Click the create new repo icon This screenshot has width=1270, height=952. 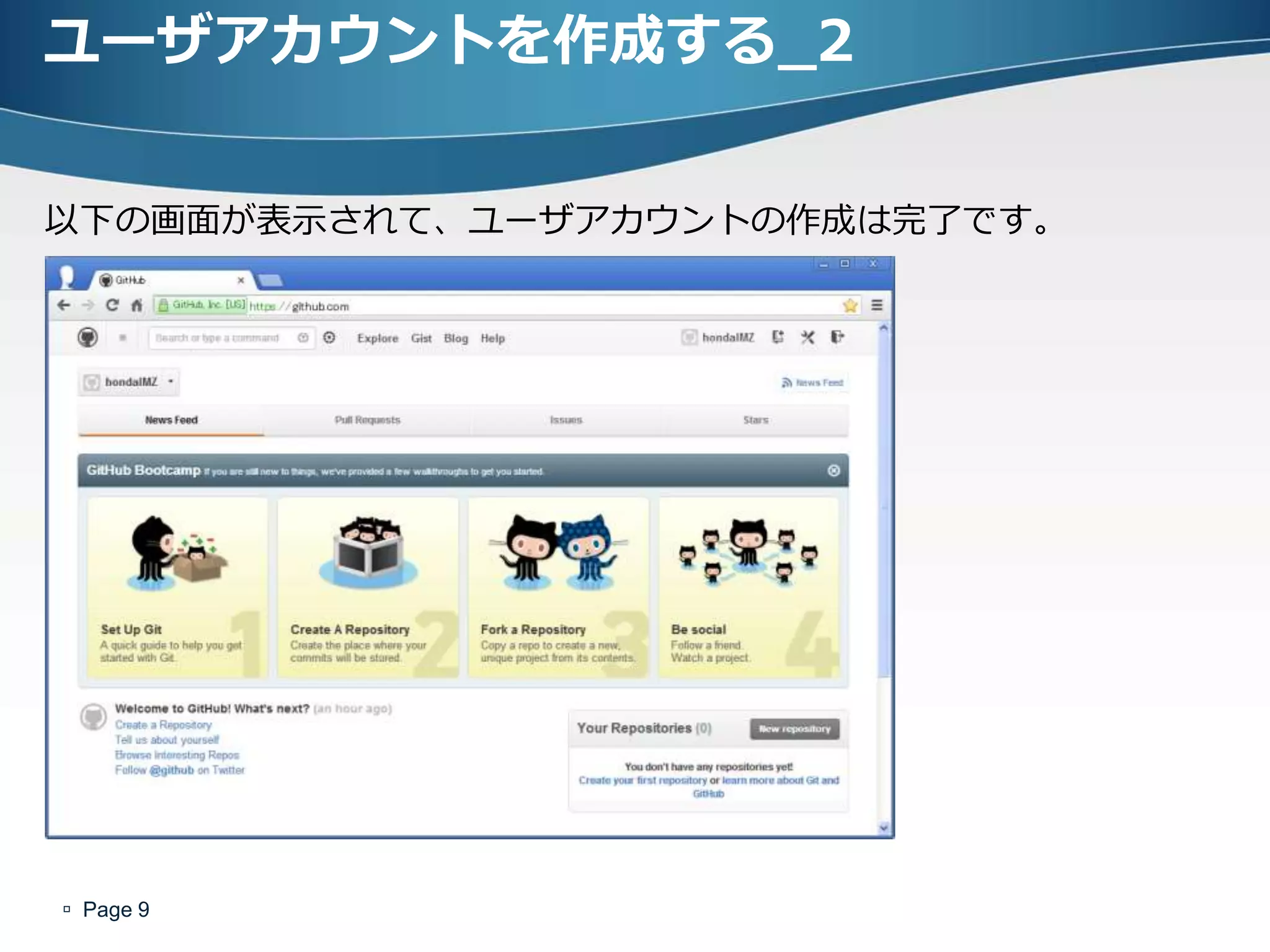coord(778,337)
